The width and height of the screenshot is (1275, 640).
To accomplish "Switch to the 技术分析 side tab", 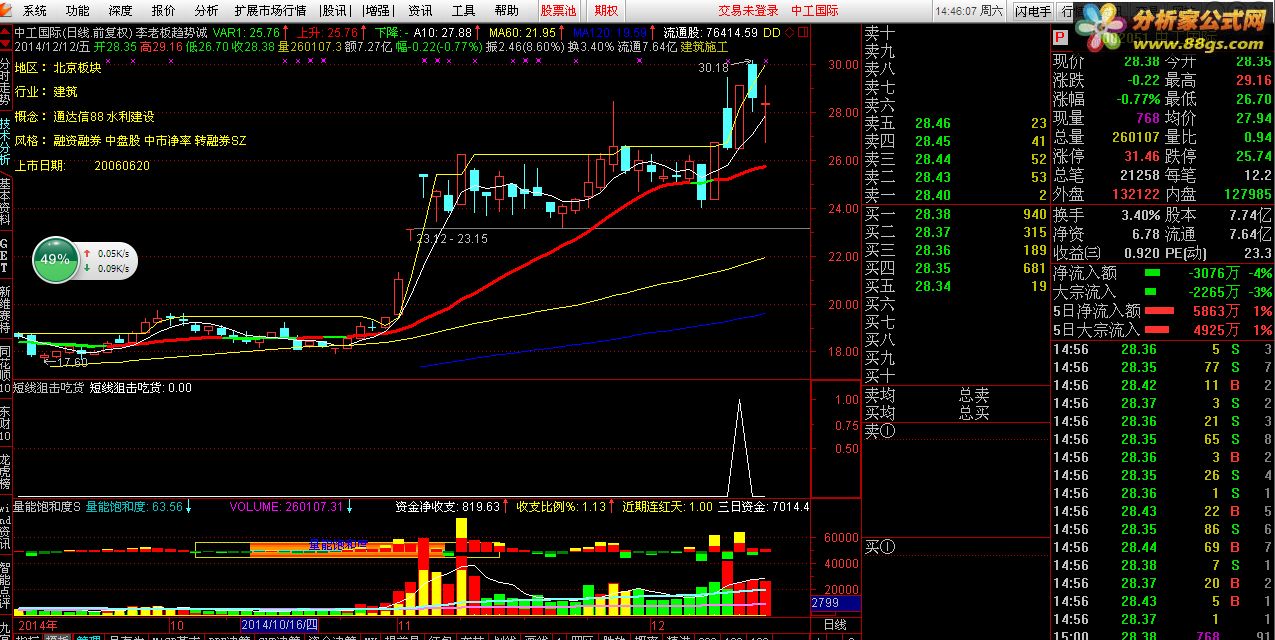I will click(5, 143).
